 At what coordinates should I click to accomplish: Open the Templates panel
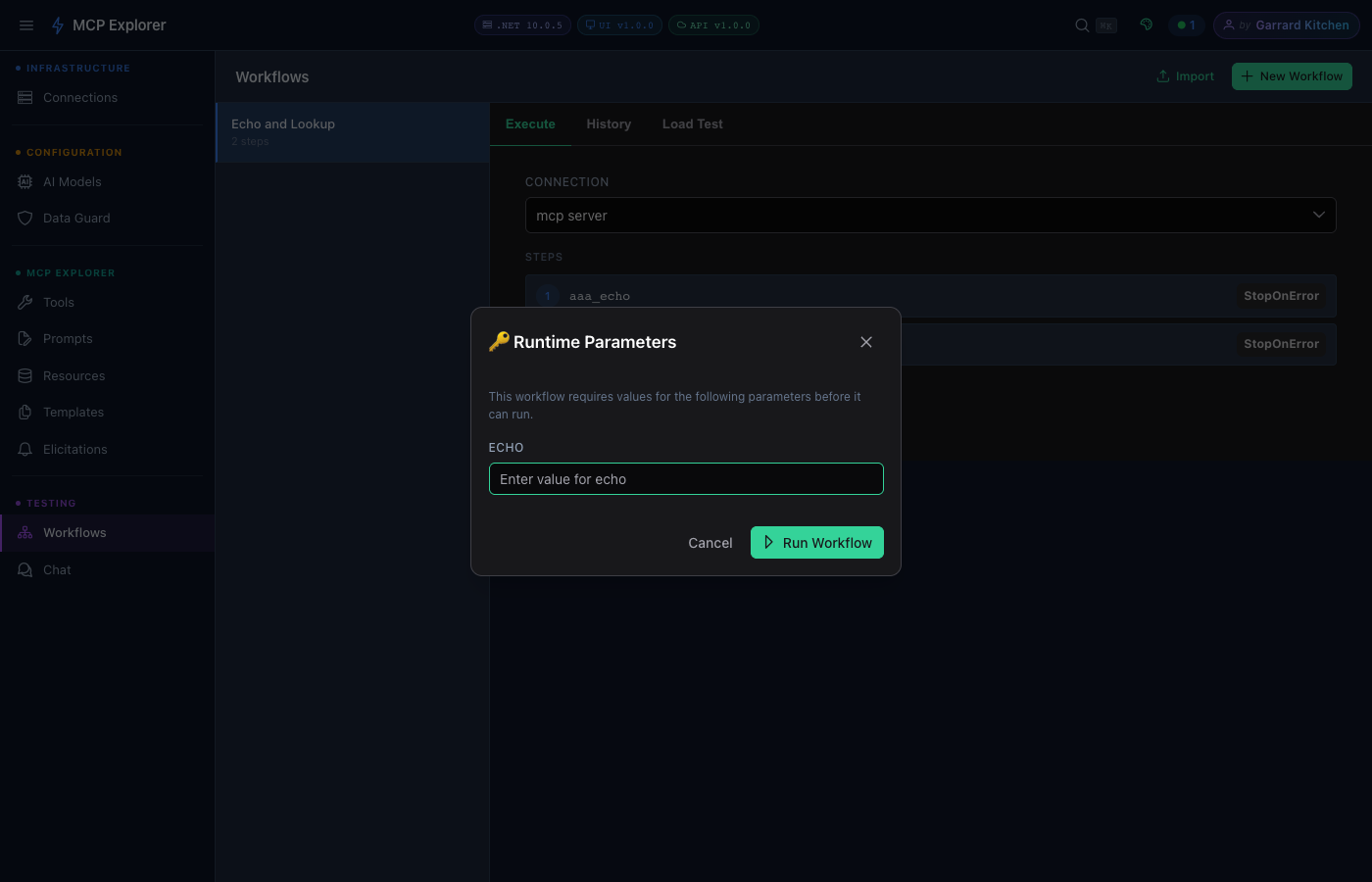coord(25,412)
